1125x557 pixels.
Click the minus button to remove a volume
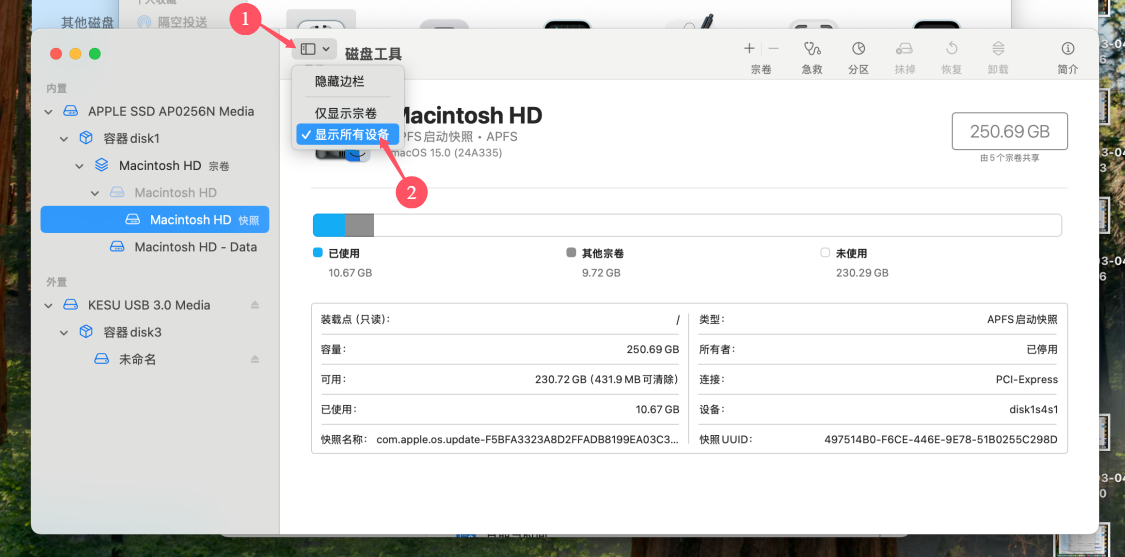(x=773, y=49)
